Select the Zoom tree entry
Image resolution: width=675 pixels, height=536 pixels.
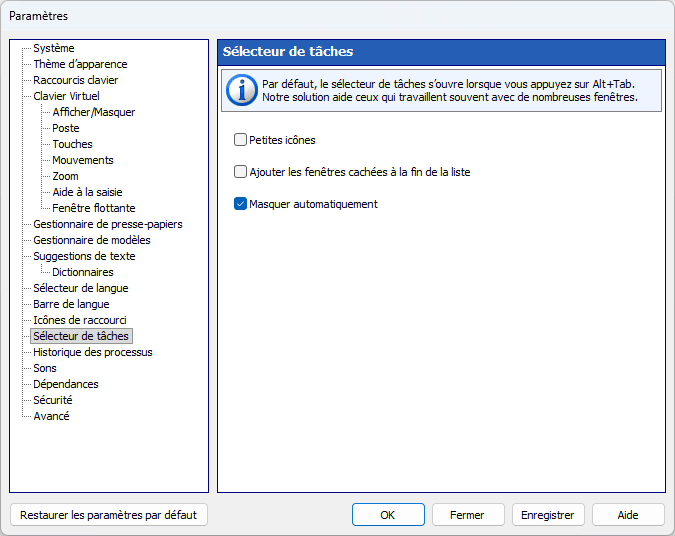[65, 176]
